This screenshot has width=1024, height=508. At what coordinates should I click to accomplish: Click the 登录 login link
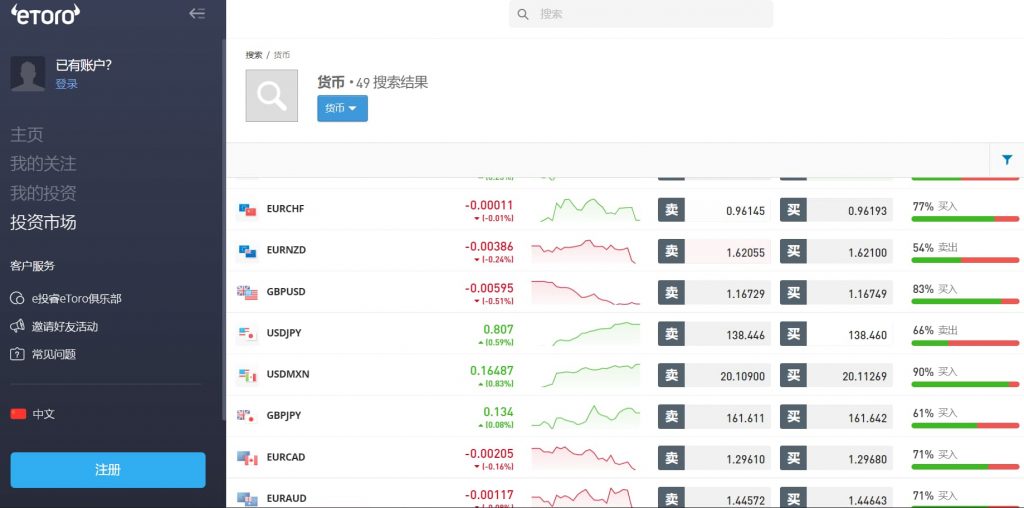pos(67,84)
